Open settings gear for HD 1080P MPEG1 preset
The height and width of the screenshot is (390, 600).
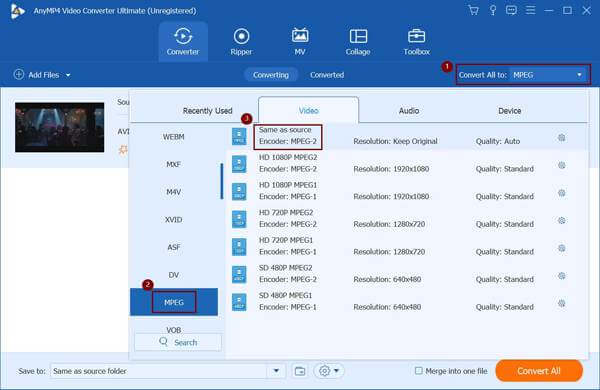561,193
